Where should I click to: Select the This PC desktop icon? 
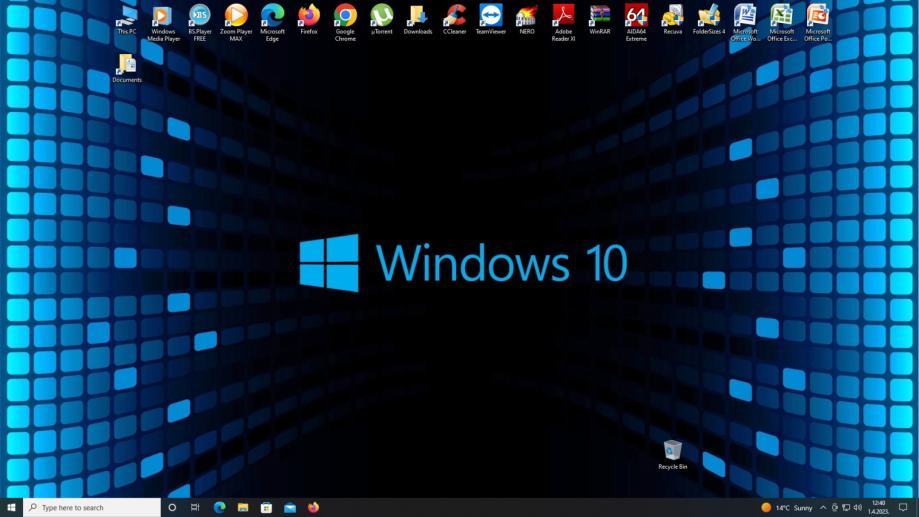pyautogui.click(x=127, y=20)
